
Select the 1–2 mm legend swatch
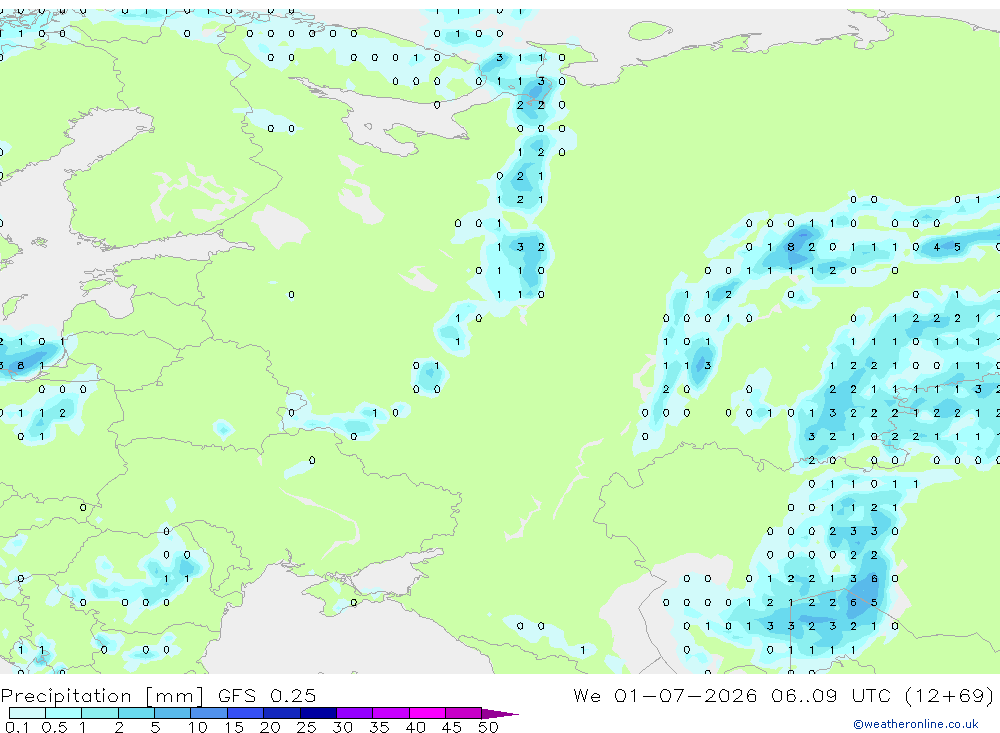click(x=99, y=713)
